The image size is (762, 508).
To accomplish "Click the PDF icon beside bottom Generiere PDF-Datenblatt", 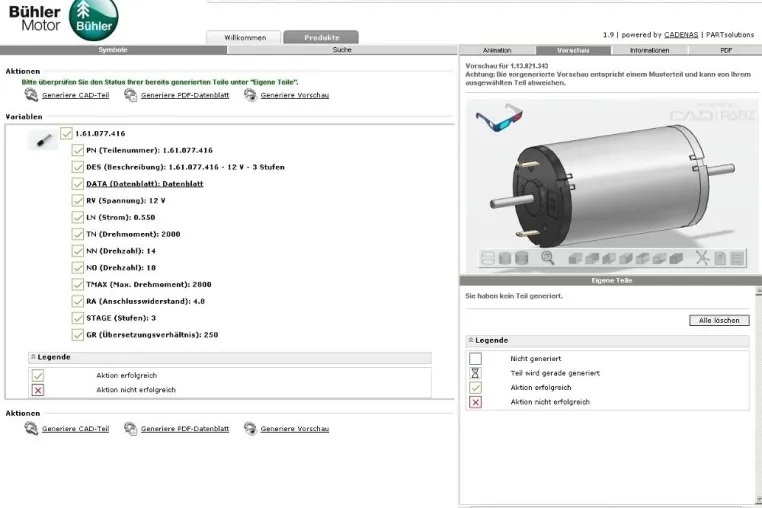I will point(130,428).
